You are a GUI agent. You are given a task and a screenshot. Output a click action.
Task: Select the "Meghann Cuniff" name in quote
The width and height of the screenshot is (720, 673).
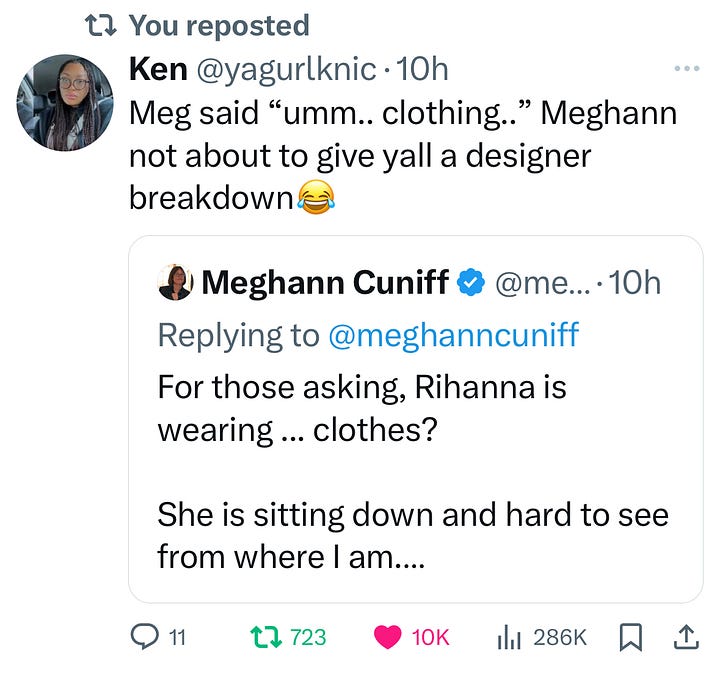(324, 283)
